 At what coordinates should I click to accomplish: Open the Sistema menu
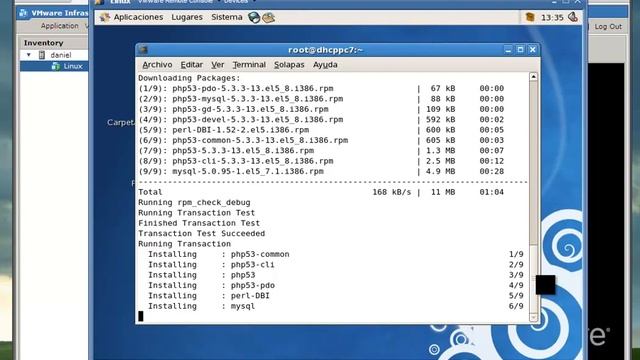[x=227, y=17]
